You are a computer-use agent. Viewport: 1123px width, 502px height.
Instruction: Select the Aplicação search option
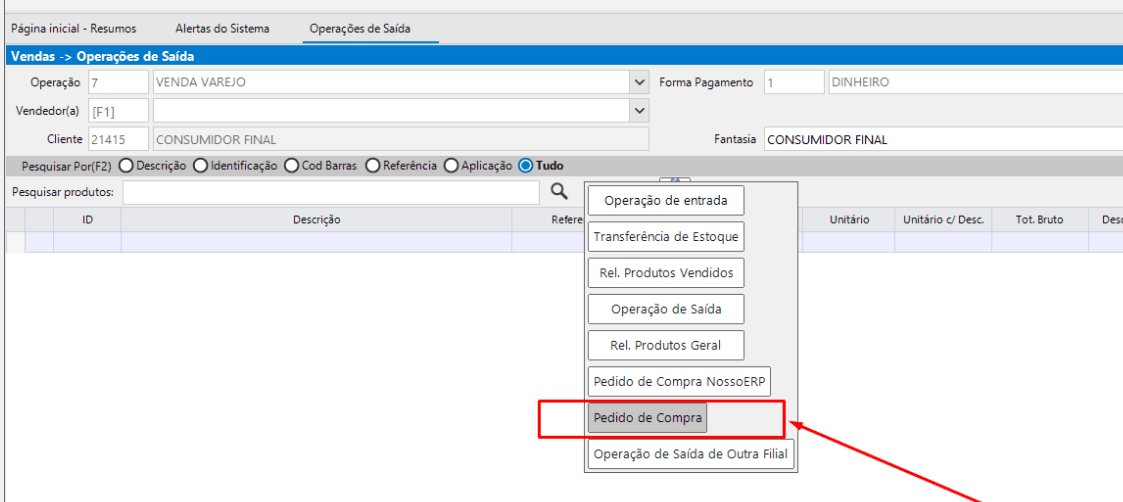[x=478, y=165]
